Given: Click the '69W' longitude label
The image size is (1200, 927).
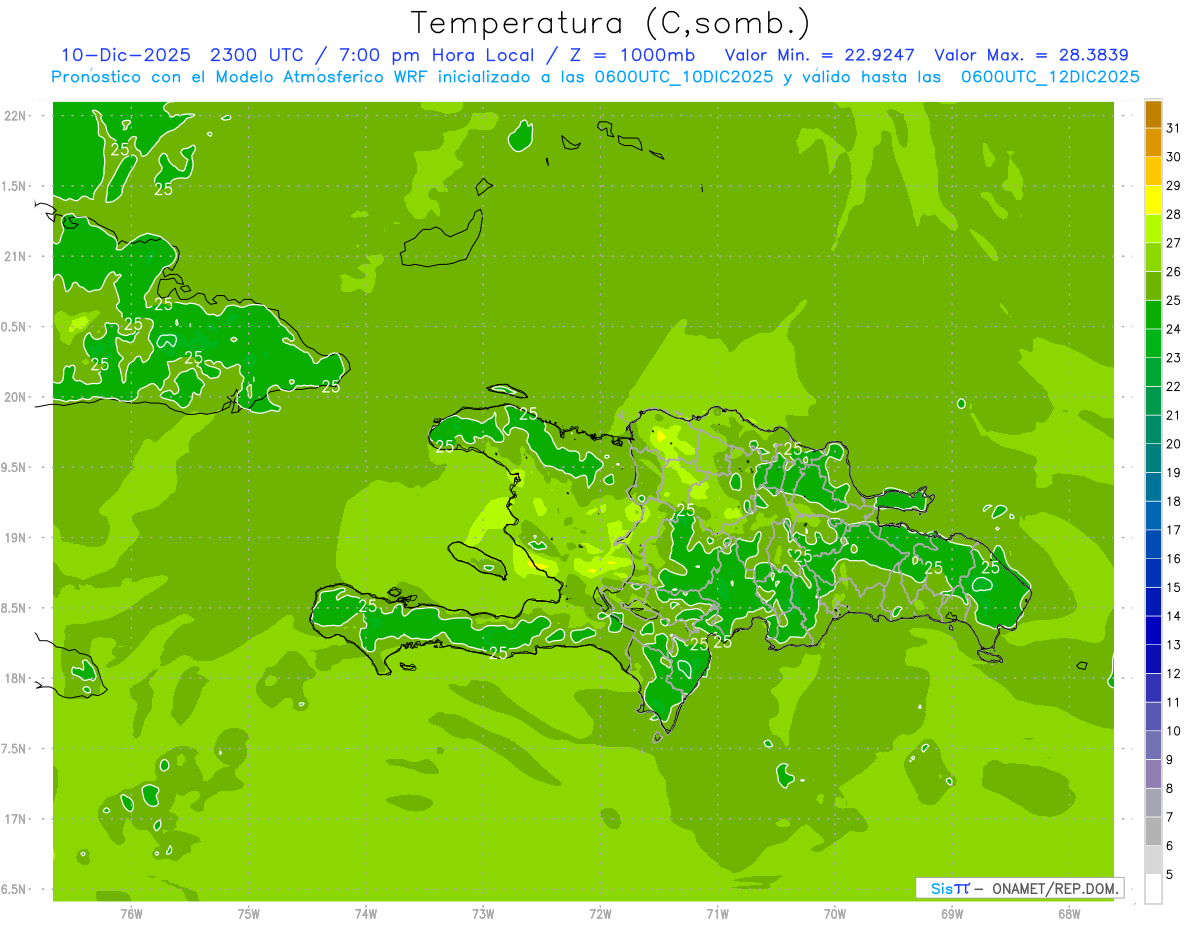Looking at the screenshot, I should [952, 914].
